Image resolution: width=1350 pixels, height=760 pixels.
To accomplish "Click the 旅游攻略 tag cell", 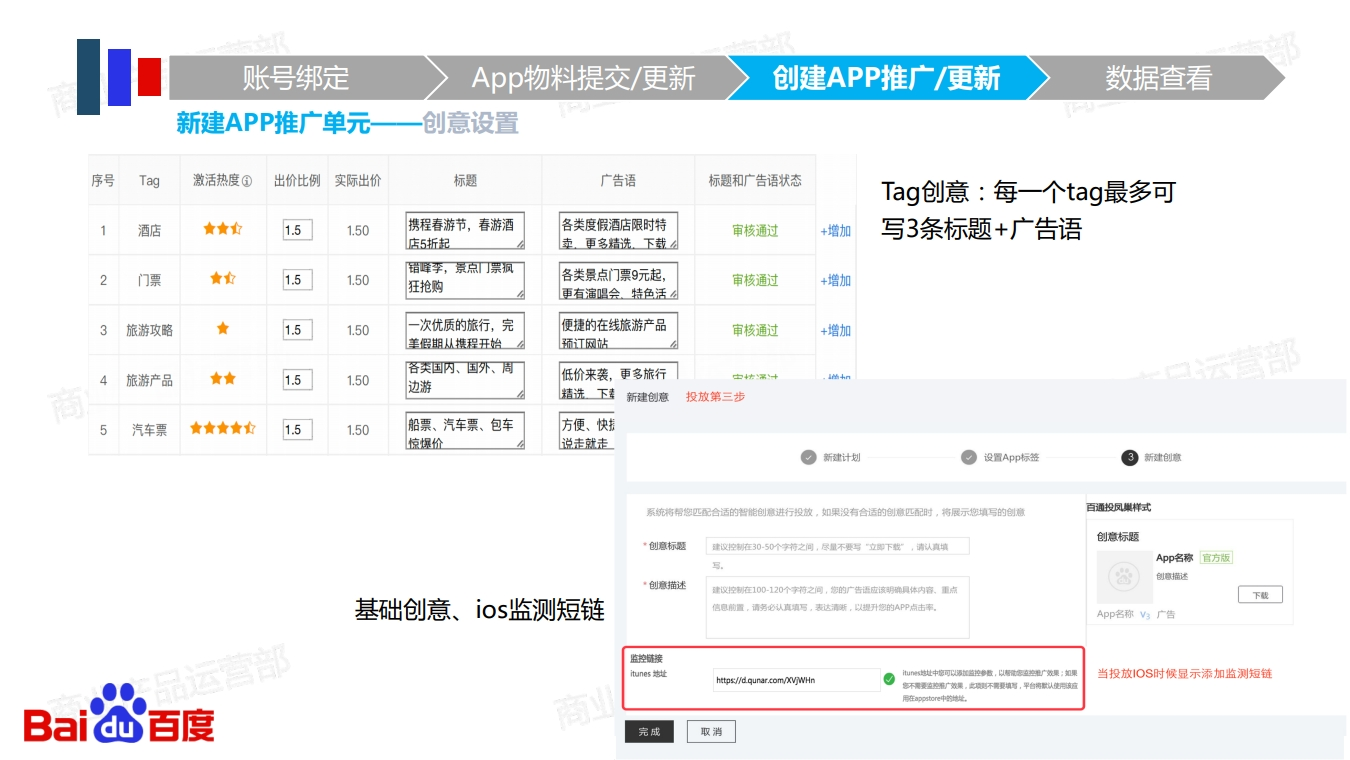I will 149,330.
